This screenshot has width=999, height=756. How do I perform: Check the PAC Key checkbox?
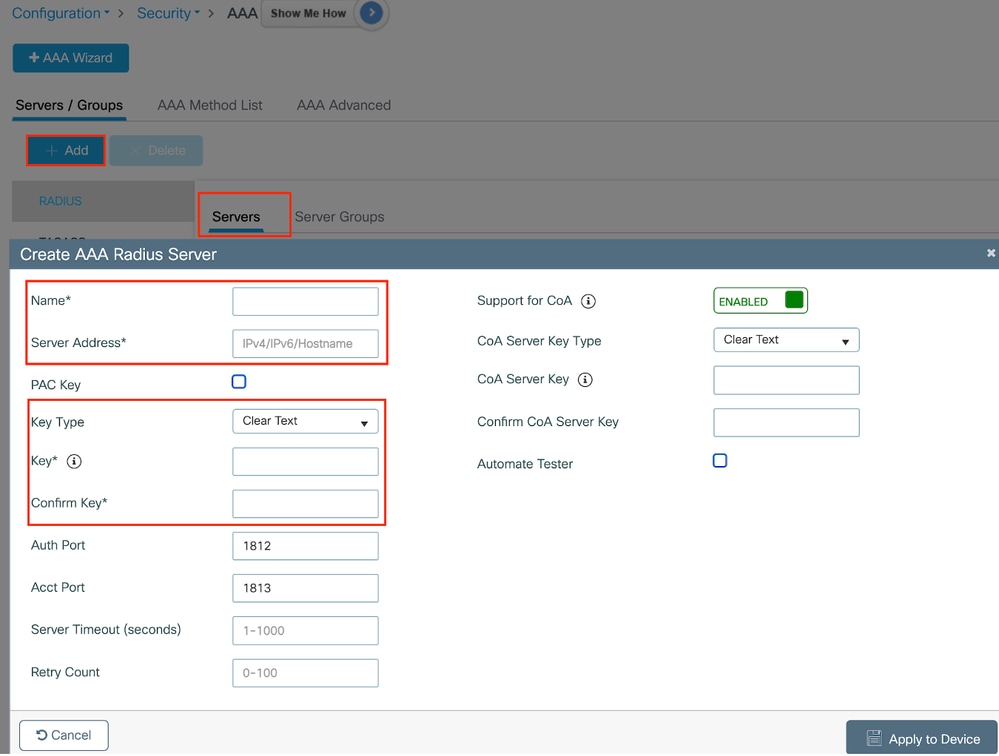(239, 382)
